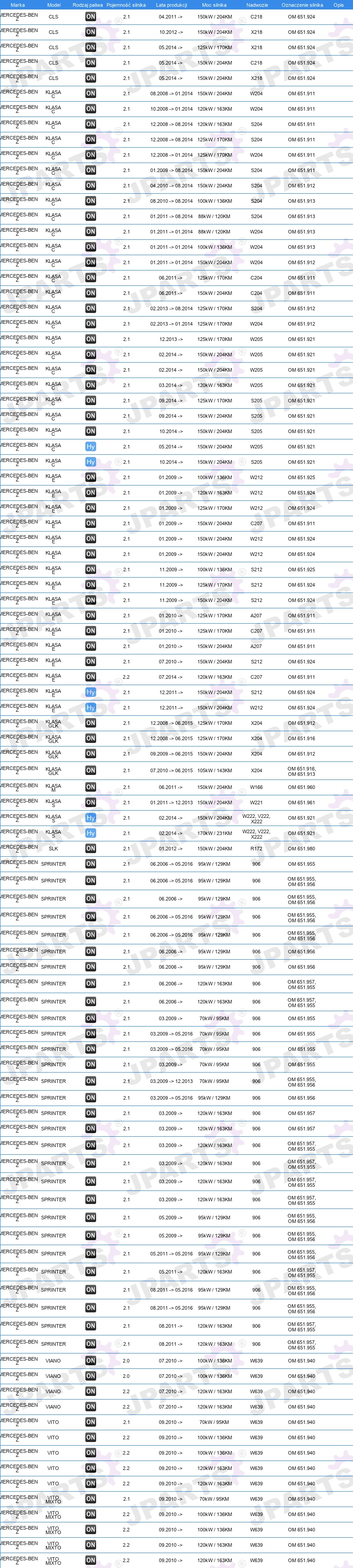Click the Hy hybrid icon for 10.2014 S205 row
This screenshot has width=353, height=1568.
[x=91, y=462]
